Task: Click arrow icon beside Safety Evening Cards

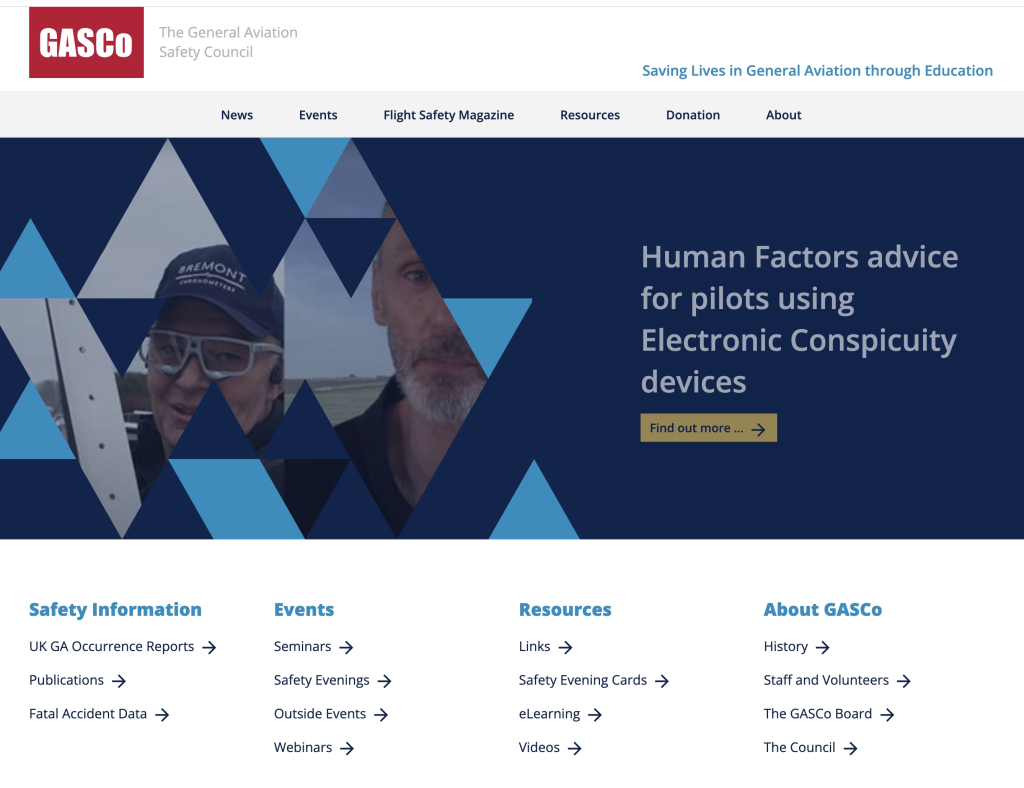Action: pyautogui.click(x=662, y=681)
